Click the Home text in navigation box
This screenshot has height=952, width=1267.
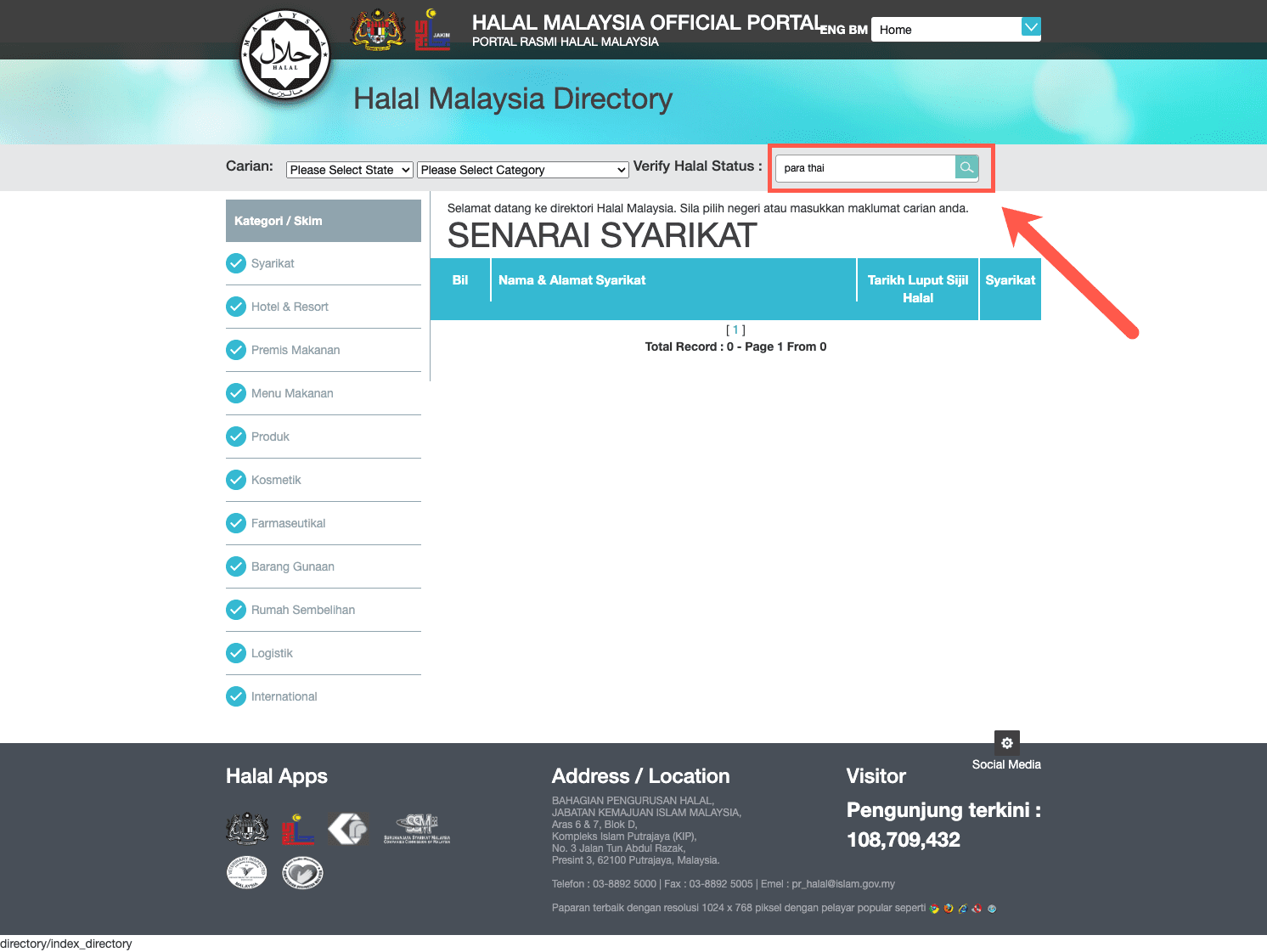click(x=896, y=30)
